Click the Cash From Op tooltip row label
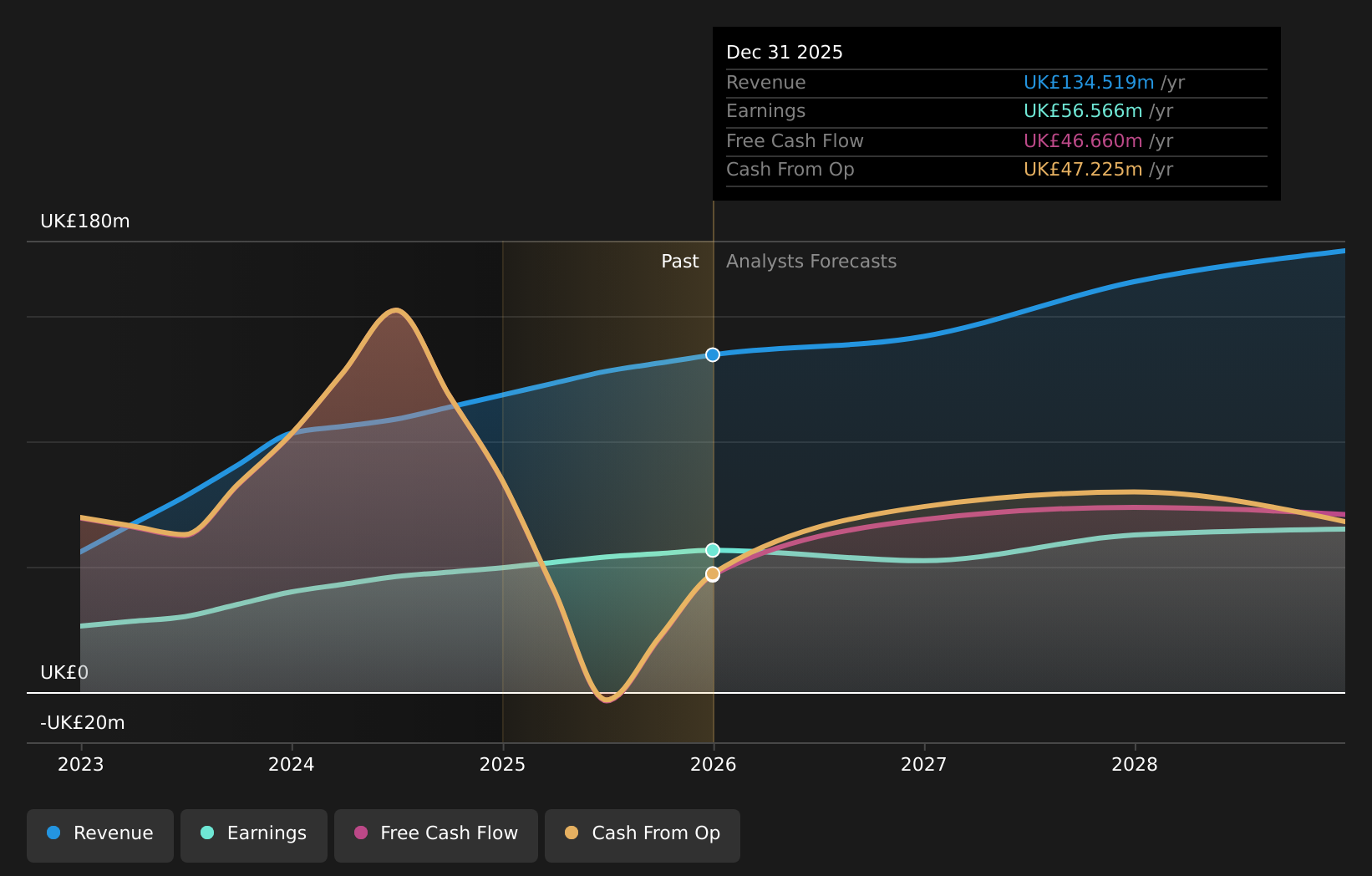 coord(790,170)
